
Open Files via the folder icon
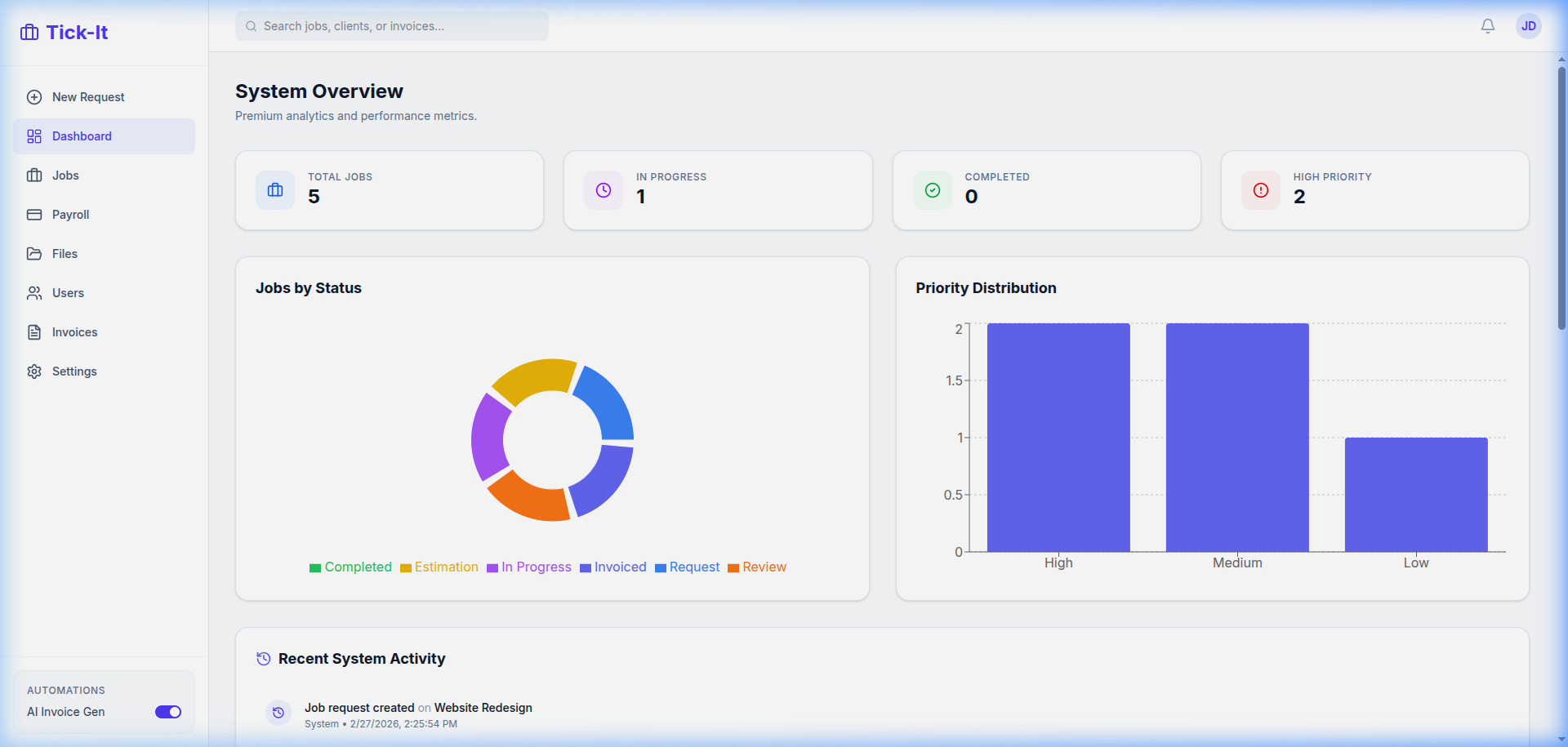pyautogui.click(x=34, y=253)
